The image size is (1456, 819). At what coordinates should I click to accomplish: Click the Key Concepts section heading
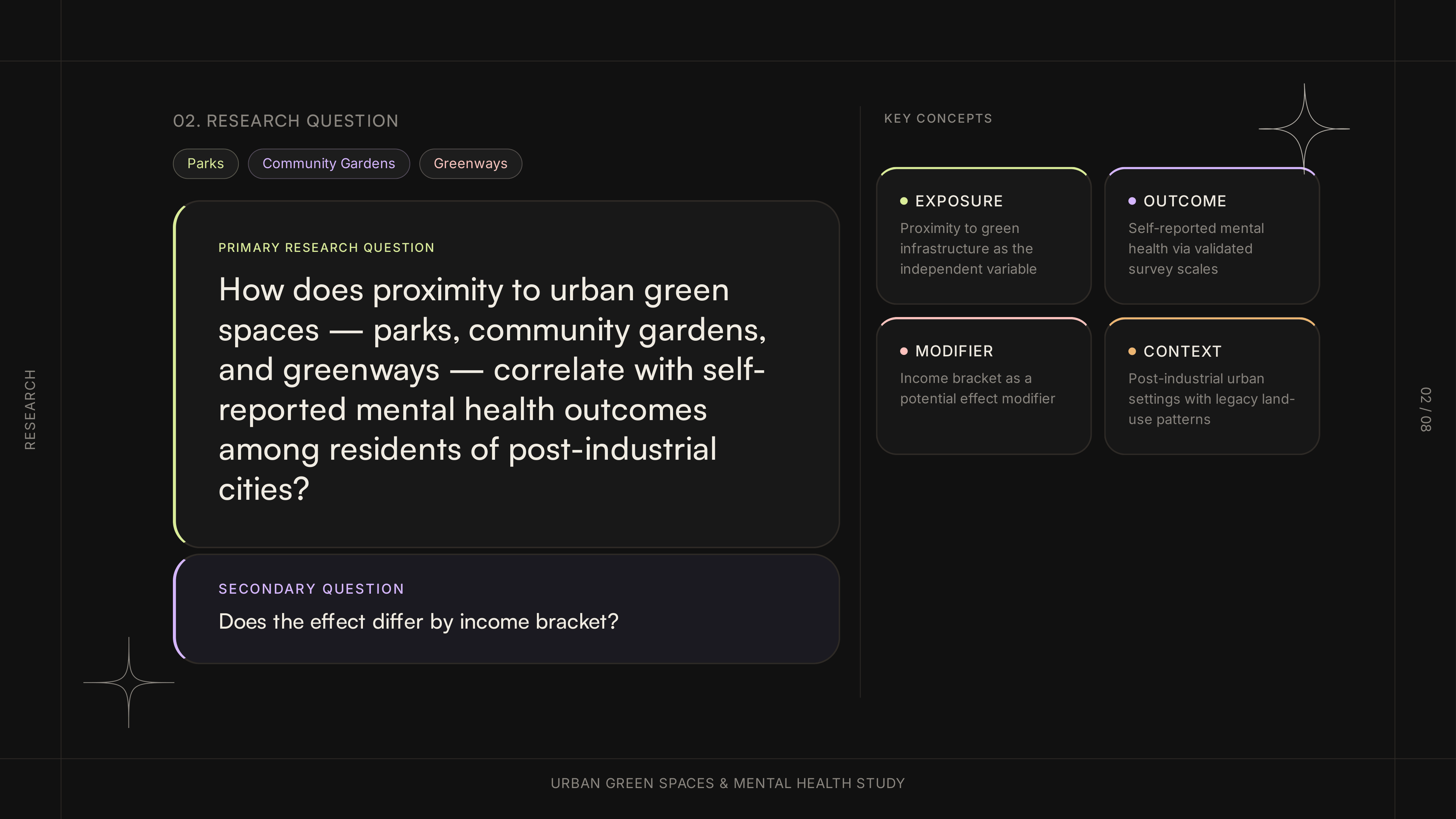pos(938,119)
